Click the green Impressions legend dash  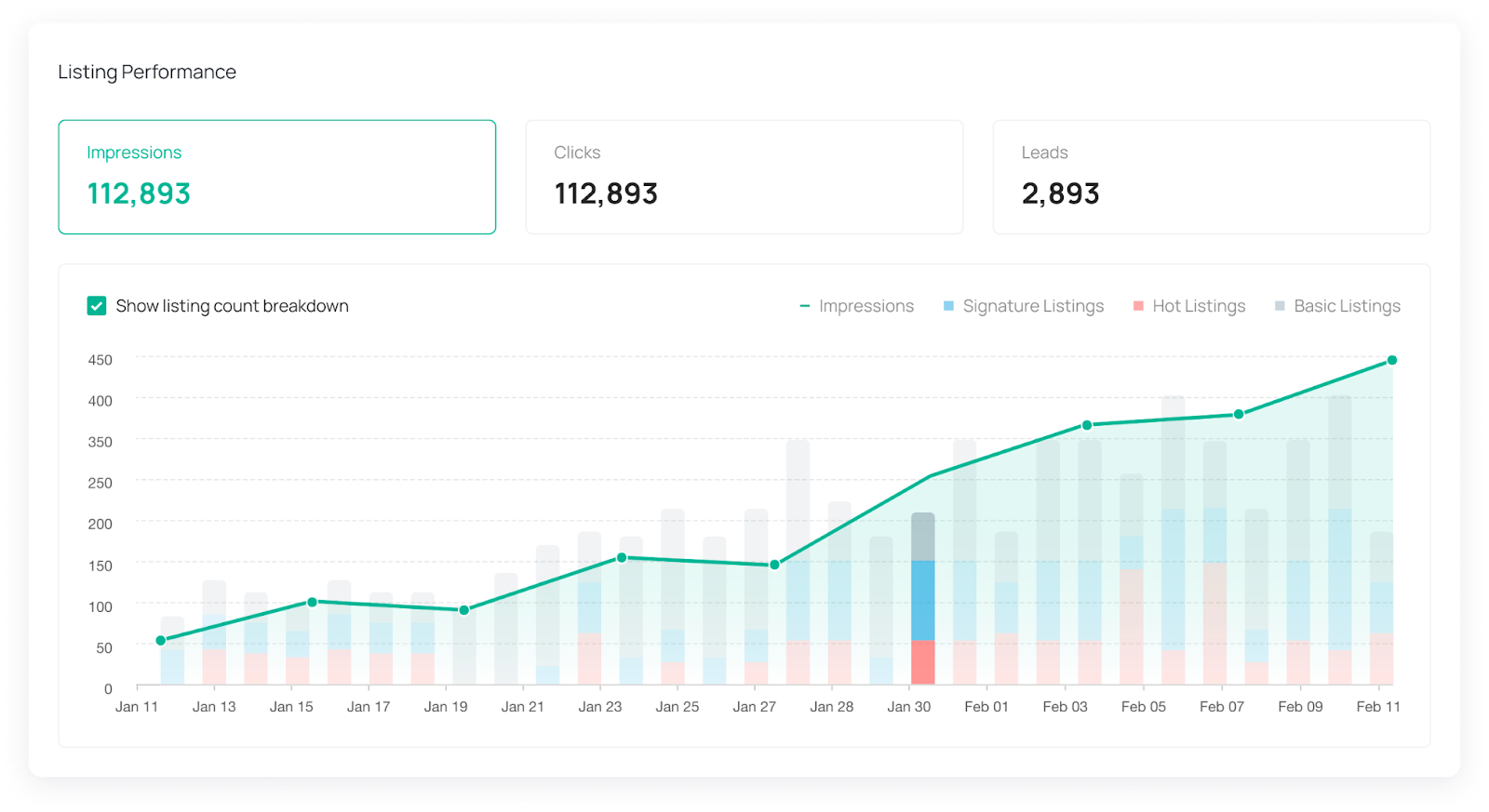tap(805, 306)
